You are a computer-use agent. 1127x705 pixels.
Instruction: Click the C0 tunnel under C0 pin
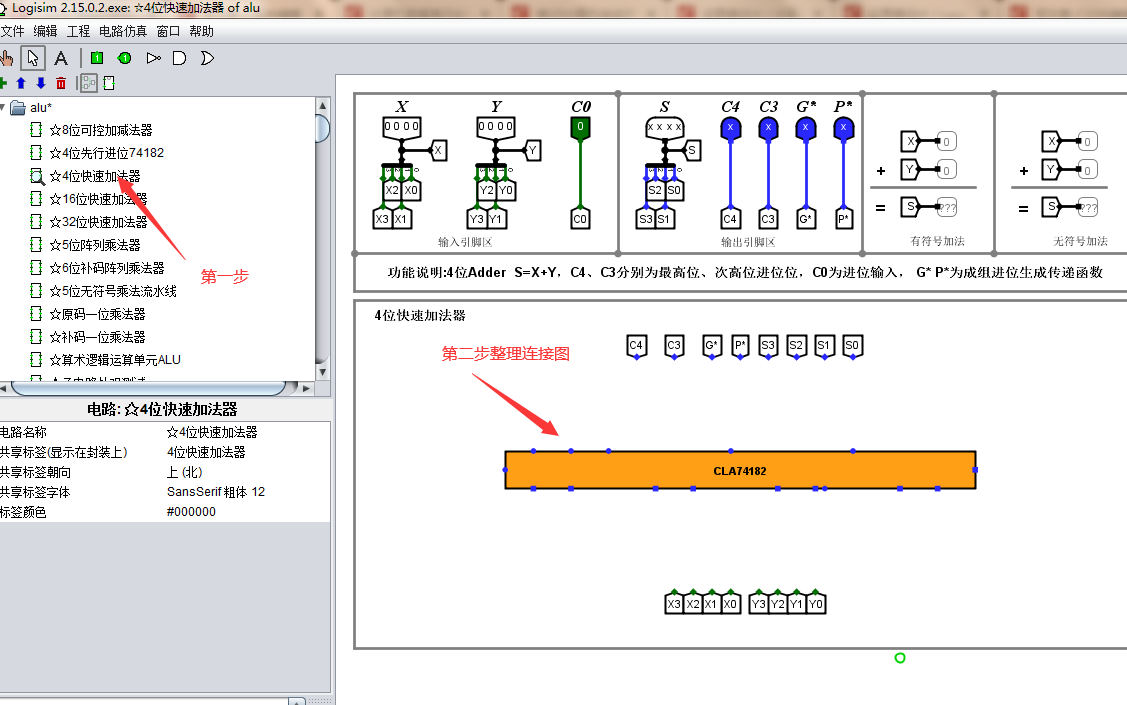580,218
